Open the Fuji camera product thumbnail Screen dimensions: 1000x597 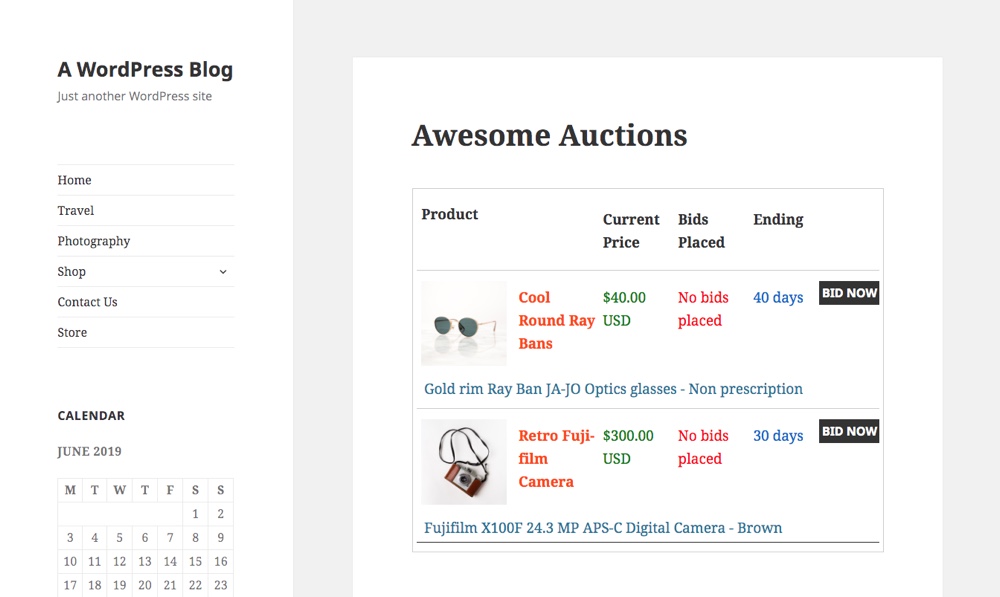tap(464, 462)
